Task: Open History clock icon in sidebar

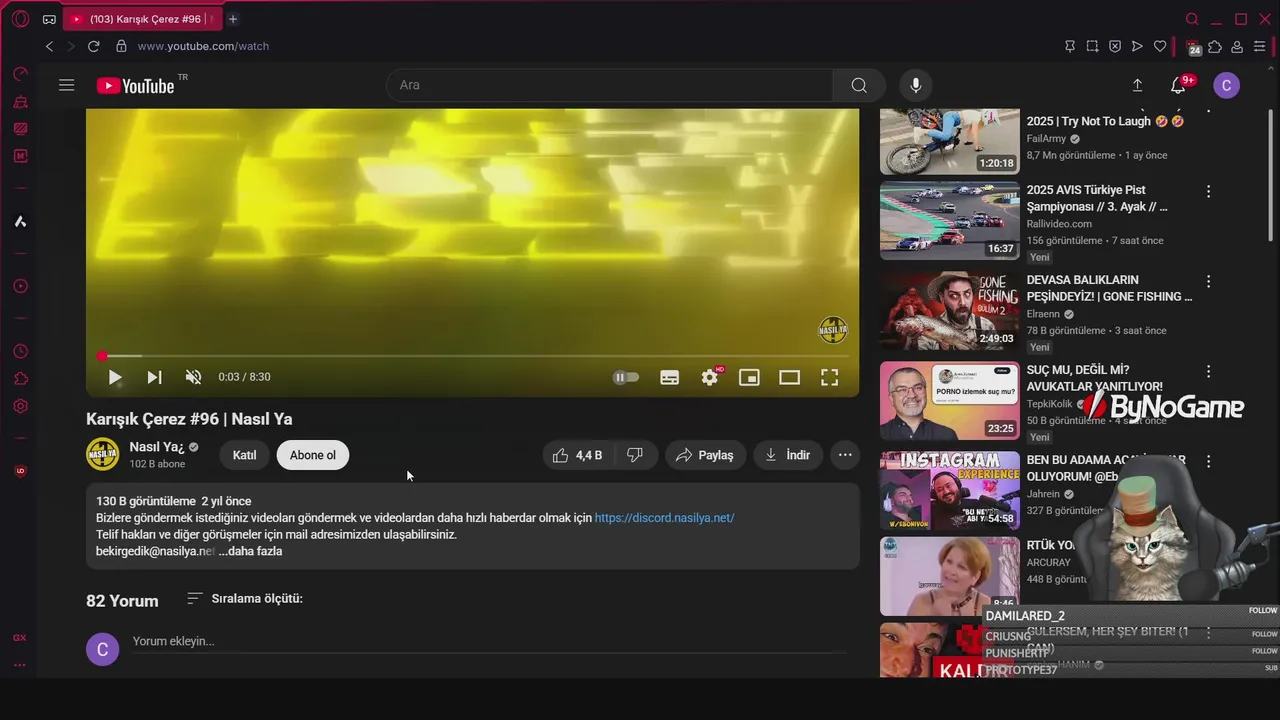Action: click(20, 352)
